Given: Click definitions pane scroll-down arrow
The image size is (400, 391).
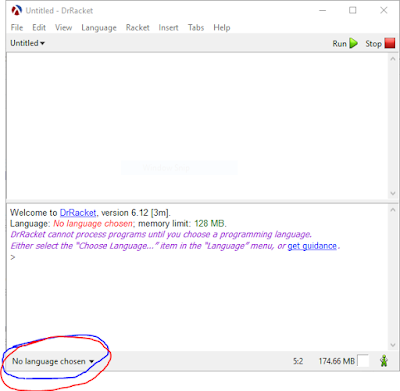Looking at the screenshot, I should [393, 194].
